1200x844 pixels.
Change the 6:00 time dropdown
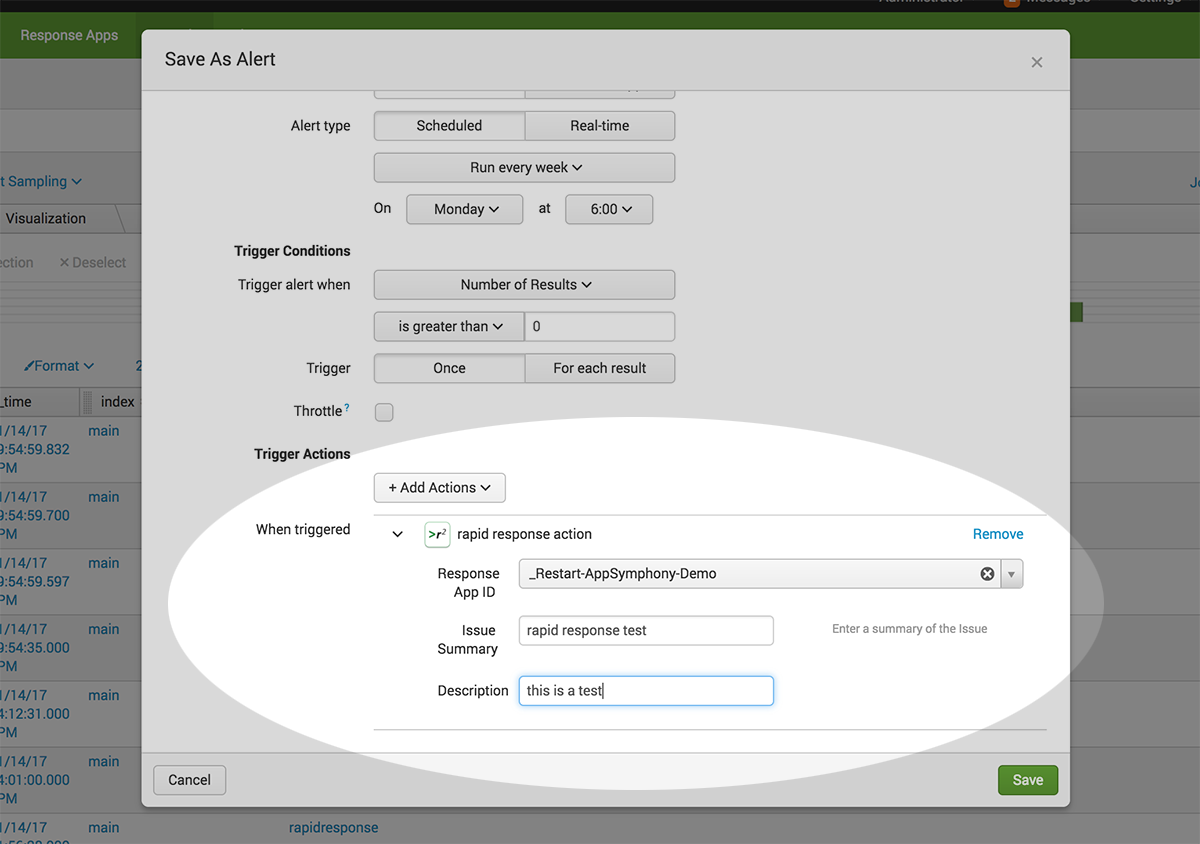pyautogui.click(x=609, y=209)
